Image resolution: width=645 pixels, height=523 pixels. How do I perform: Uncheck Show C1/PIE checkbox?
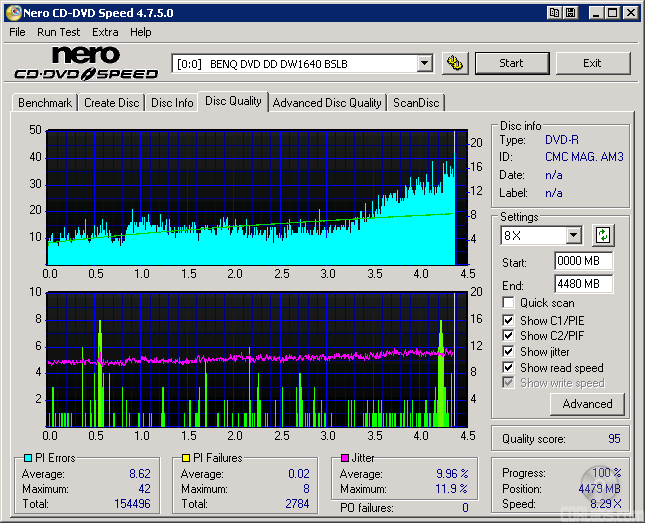coord(509,320)
